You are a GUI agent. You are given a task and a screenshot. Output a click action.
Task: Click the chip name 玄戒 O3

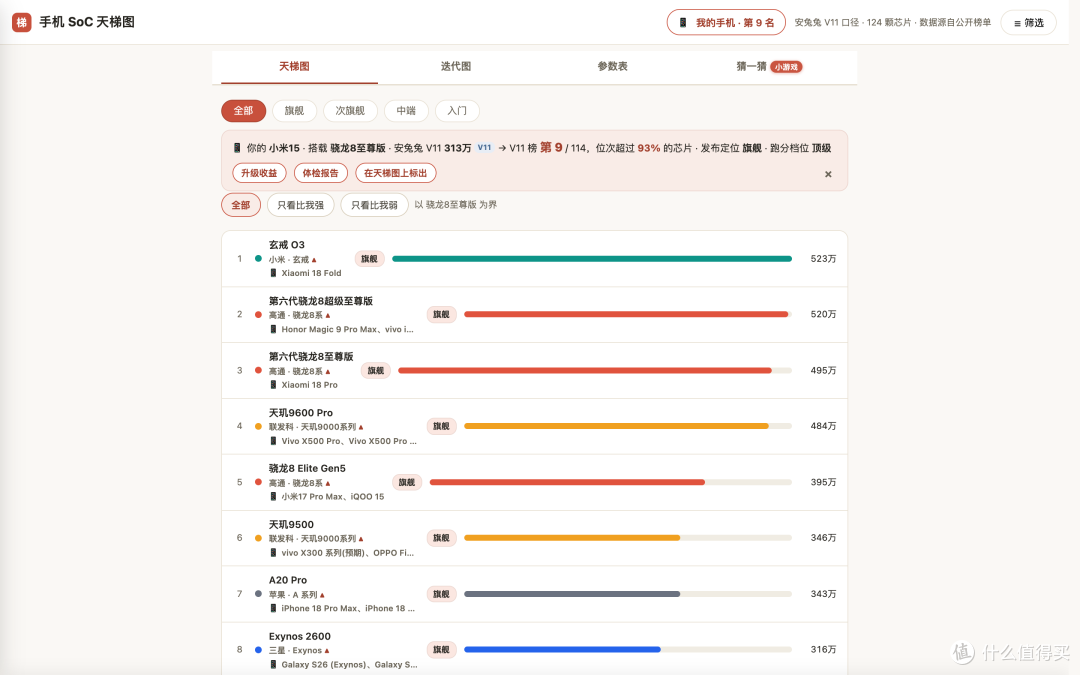click(287, 245)
